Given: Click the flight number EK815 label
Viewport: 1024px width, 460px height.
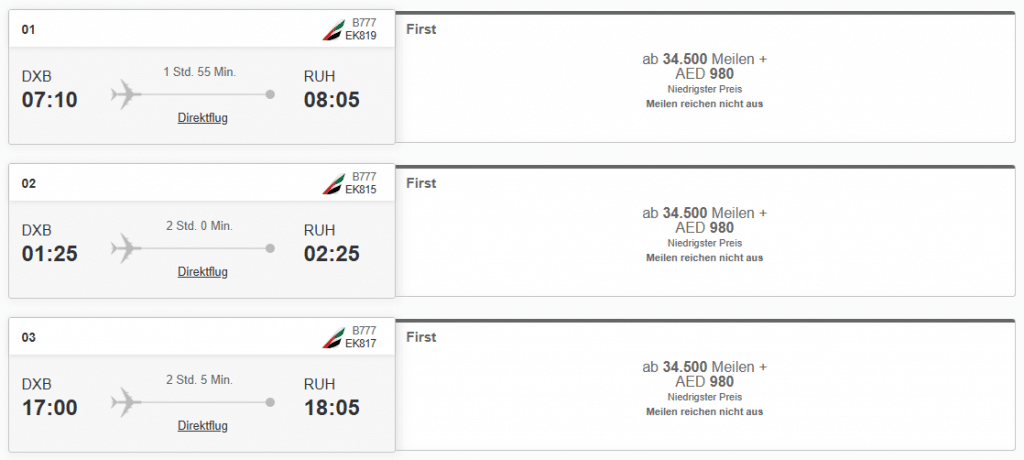Looking at the screenshot, I should (361, 191).
